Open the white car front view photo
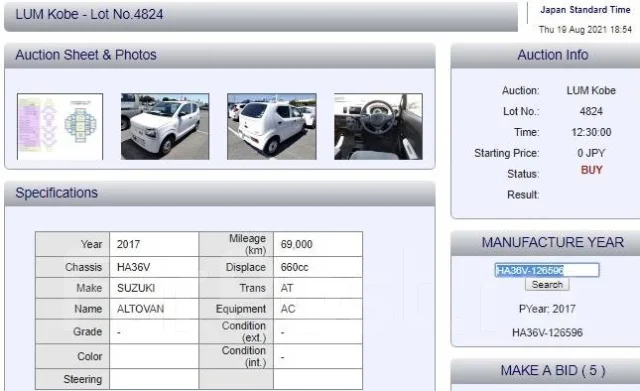The height and width of the screenshot is (391, 640). click(x=165, y=127)
